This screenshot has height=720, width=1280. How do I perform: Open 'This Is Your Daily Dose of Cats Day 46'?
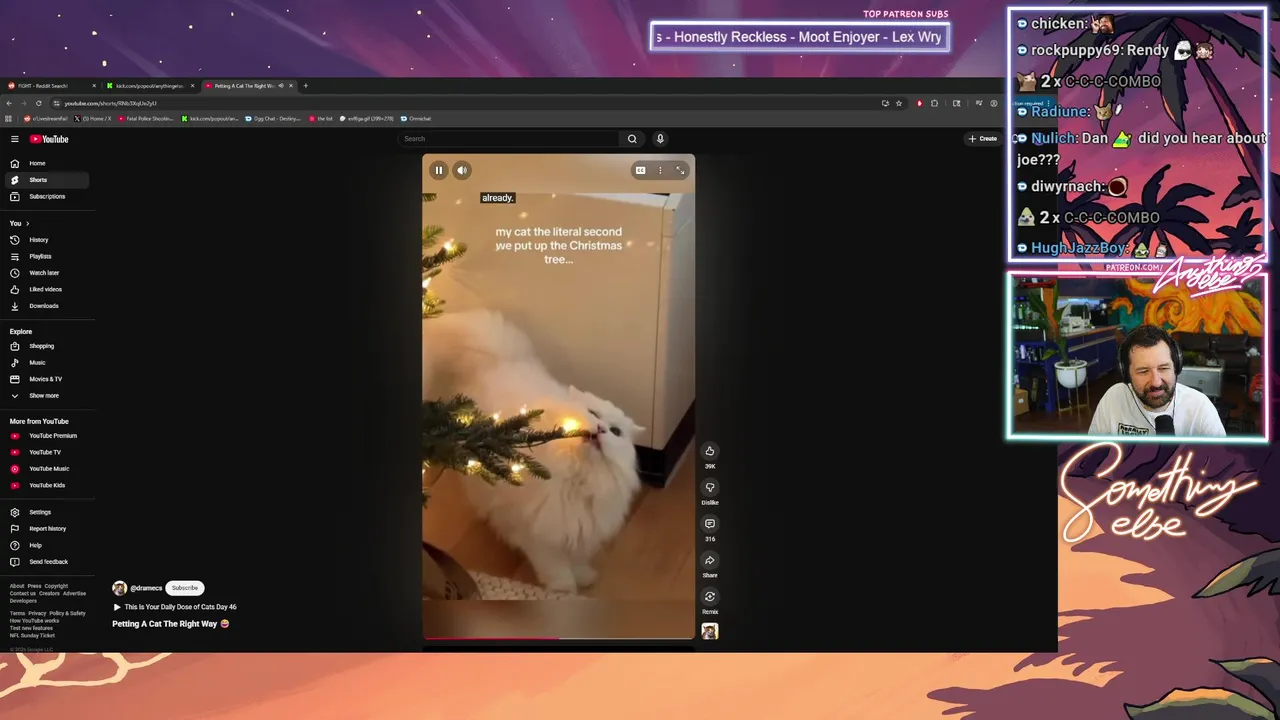tap(175, 607)
